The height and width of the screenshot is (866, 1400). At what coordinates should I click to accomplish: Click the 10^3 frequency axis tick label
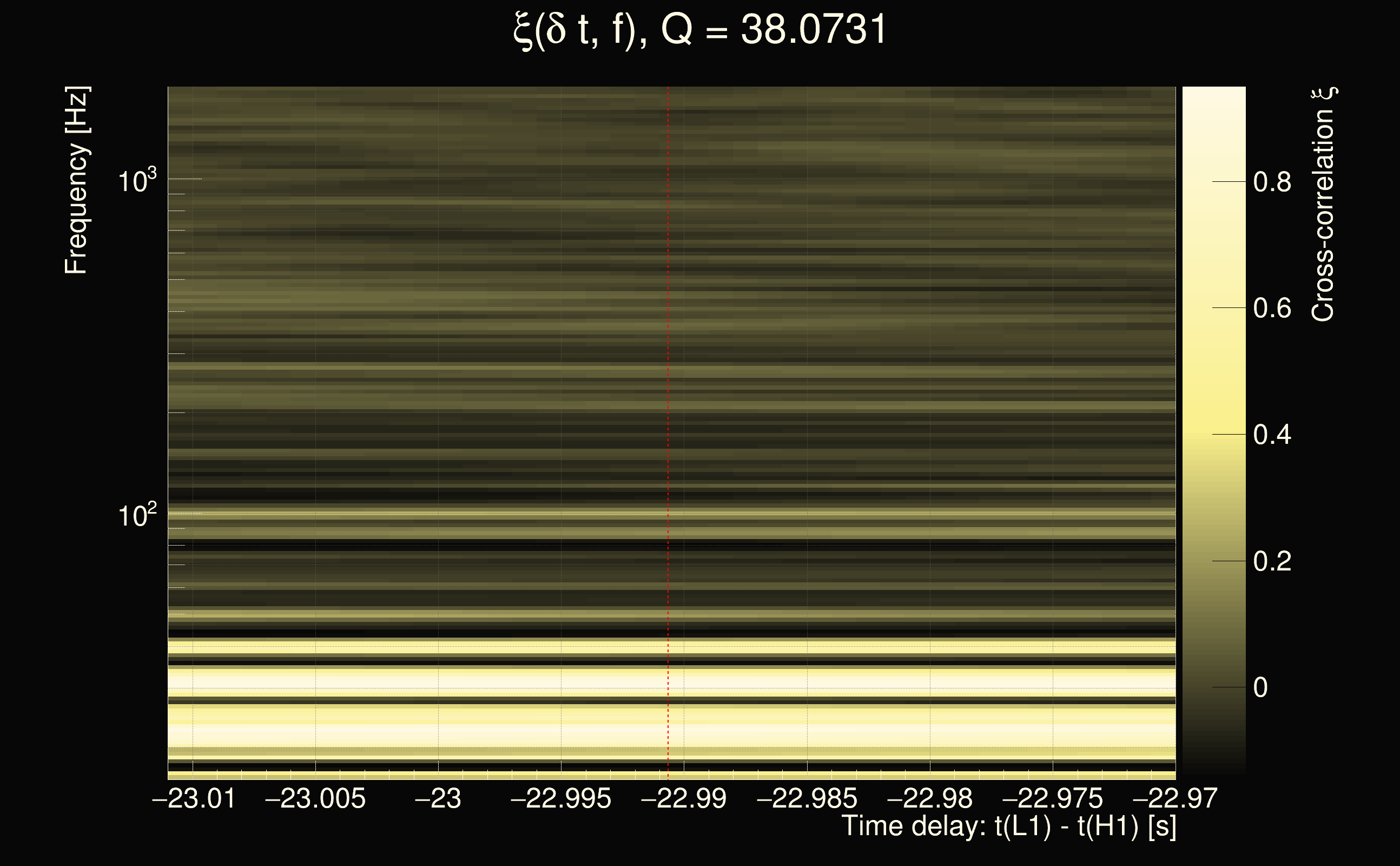[137, 181]
